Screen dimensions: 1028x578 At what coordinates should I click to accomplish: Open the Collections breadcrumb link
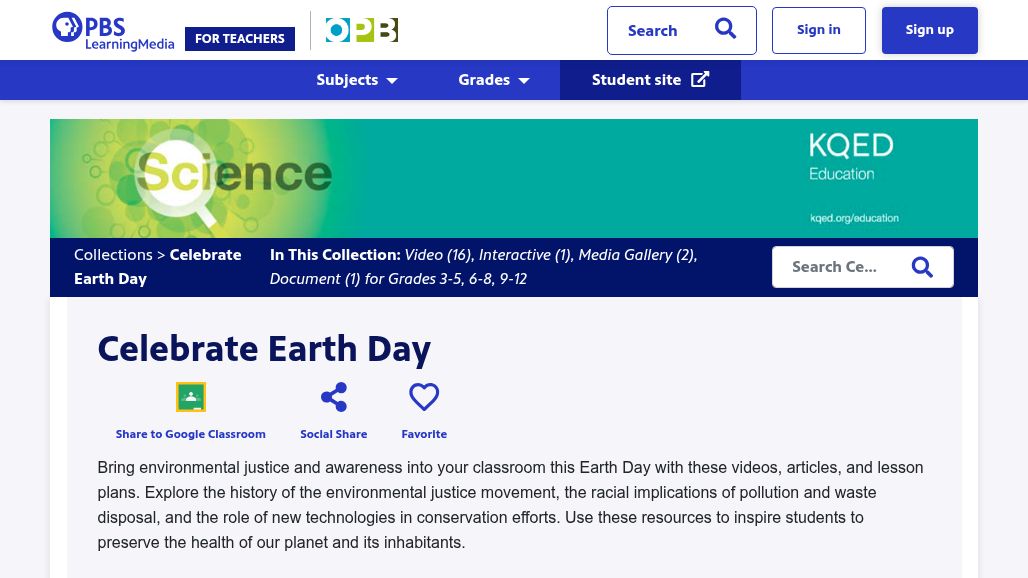(113, 255)
